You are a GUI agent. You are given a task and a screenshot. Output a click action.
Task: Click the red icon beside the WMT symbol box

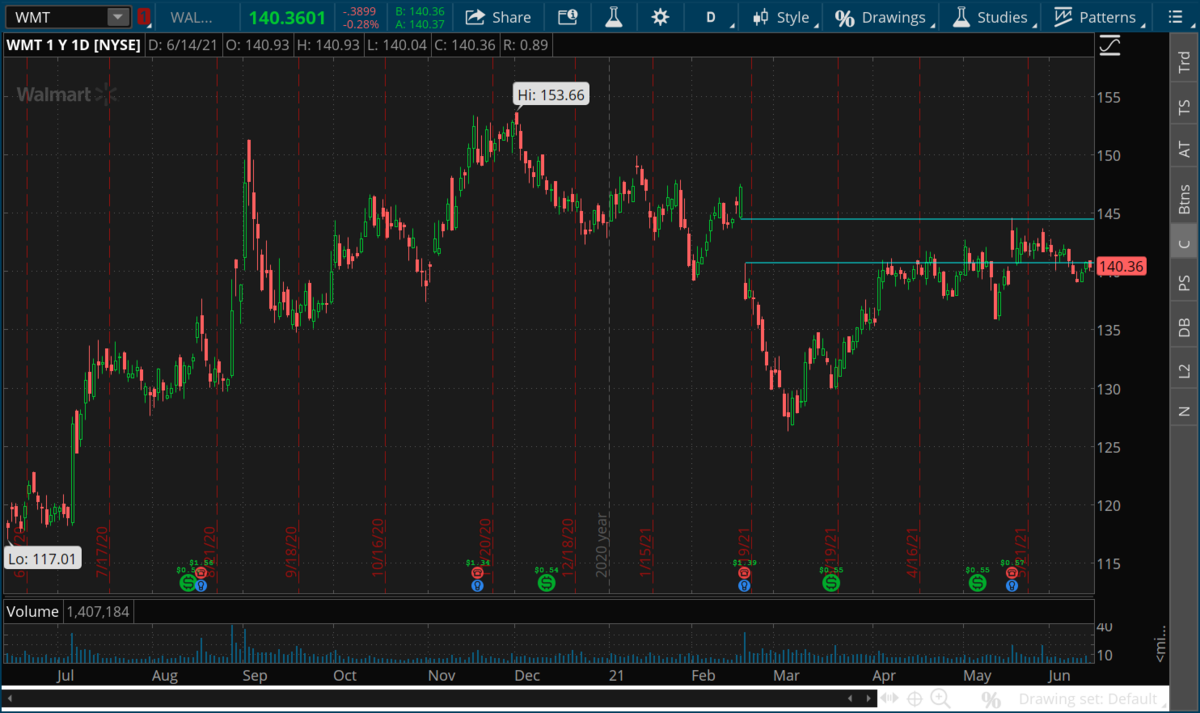pyautogui.click(x=145, y=17)
